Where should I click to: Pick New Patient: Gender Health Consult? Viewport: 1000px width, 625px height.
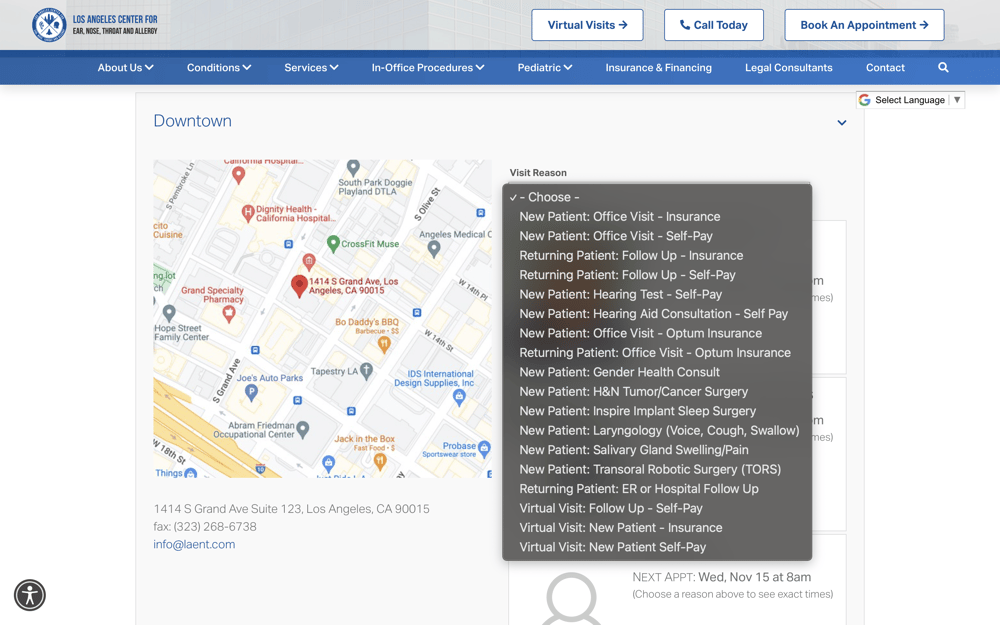(657, 372)
